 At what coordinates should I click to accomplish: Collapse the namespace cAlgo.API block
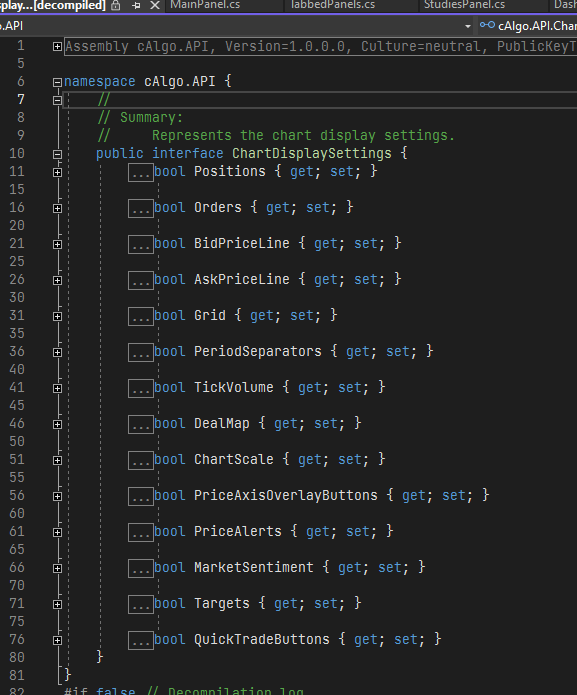click(x=57, y=82)
